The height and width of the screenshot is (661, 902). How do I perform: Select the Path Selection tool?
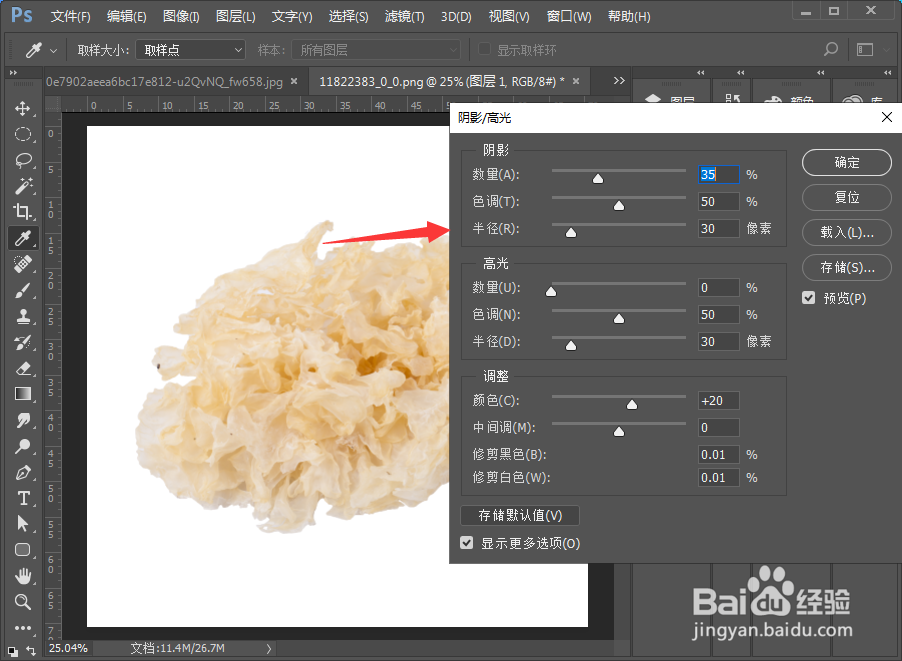click(x=23, y=524)
